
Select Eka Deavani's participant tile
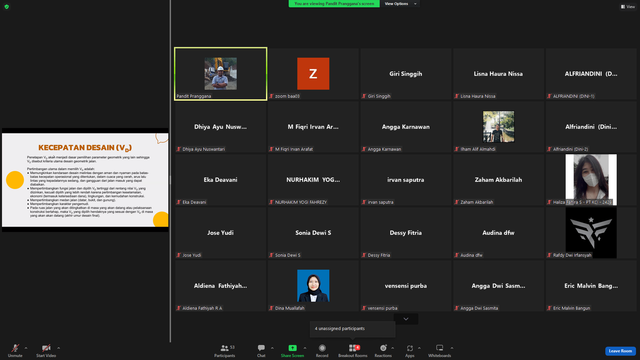click(221, 180)
